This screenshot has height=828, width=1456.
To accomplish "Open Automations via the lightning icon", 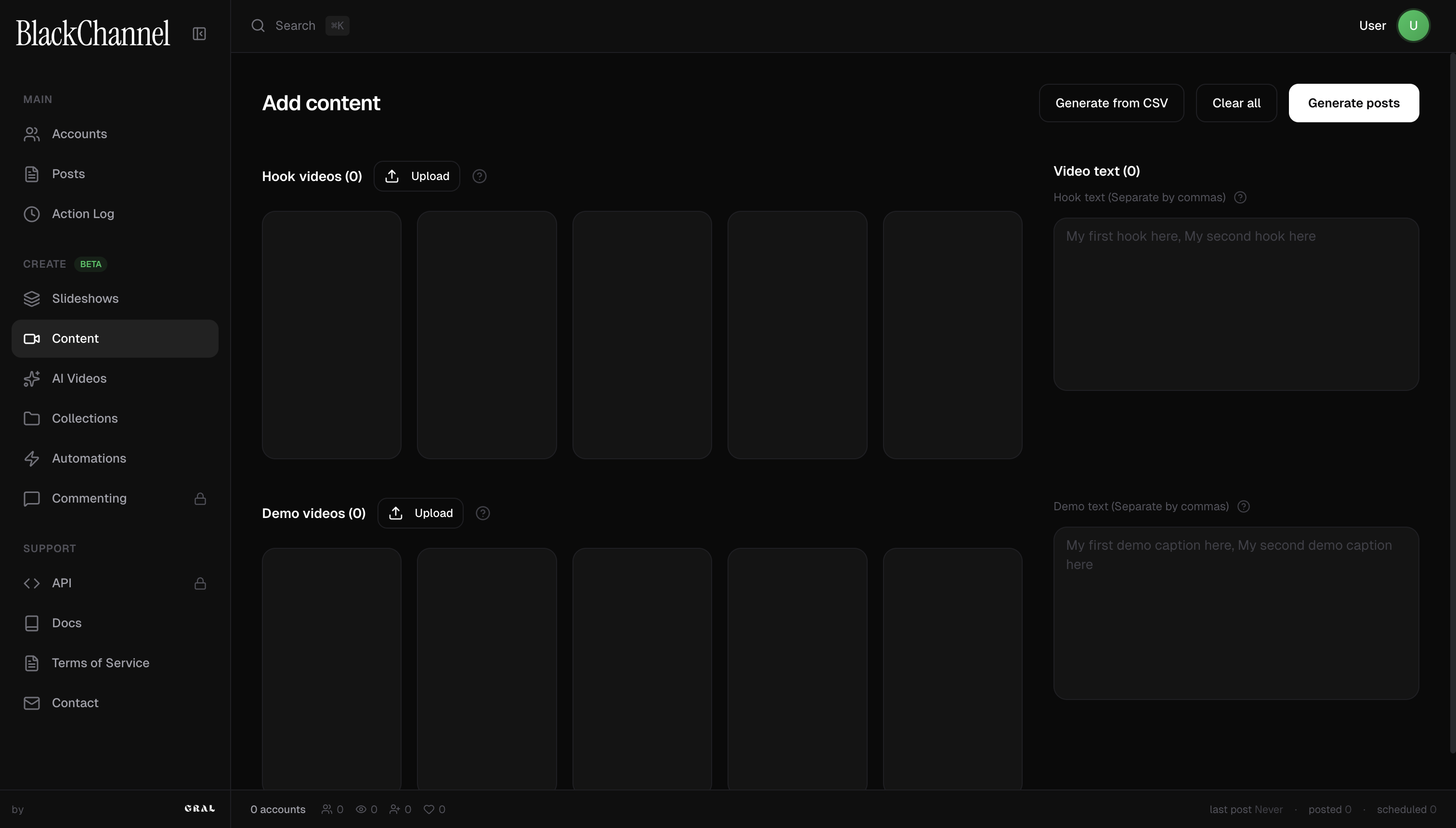I will pos(31,458).
